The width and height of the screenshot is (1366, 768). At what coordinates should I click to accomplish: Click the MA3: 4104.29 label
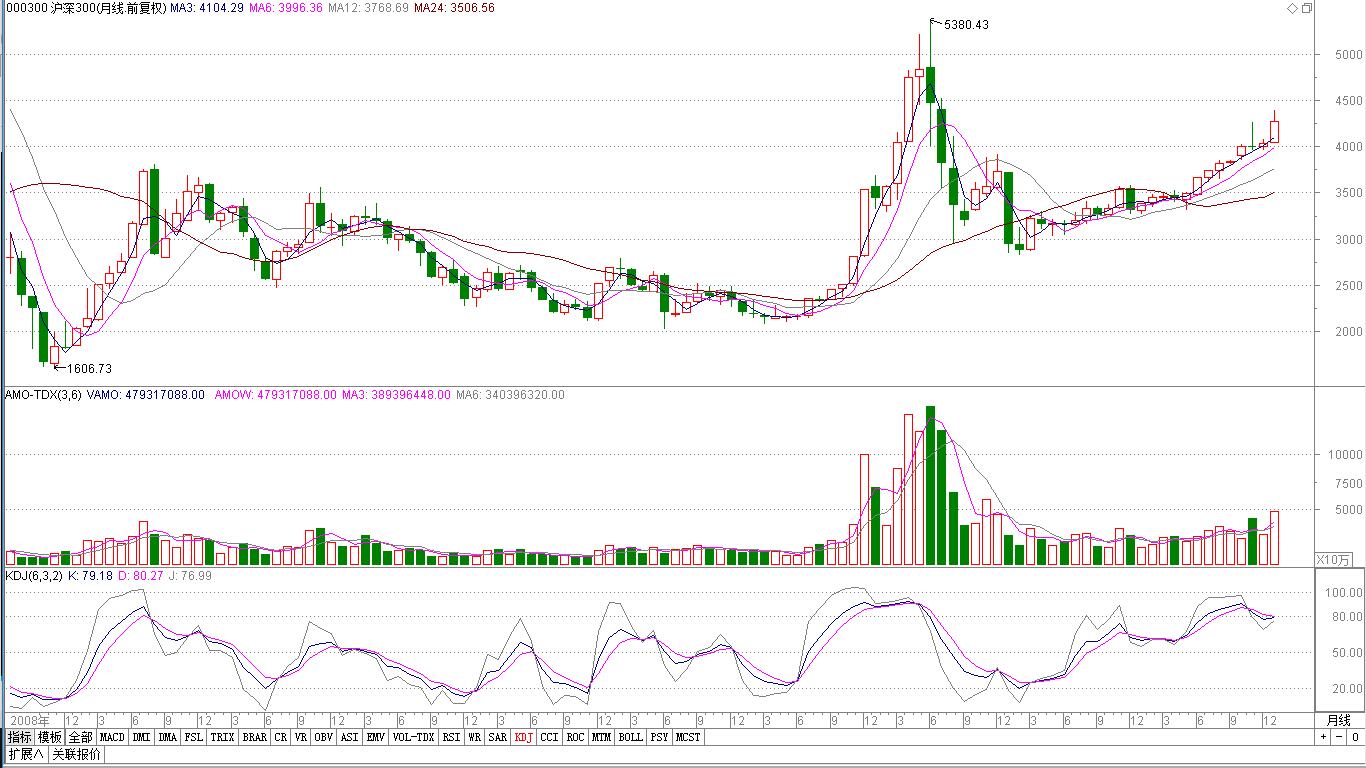207,8
